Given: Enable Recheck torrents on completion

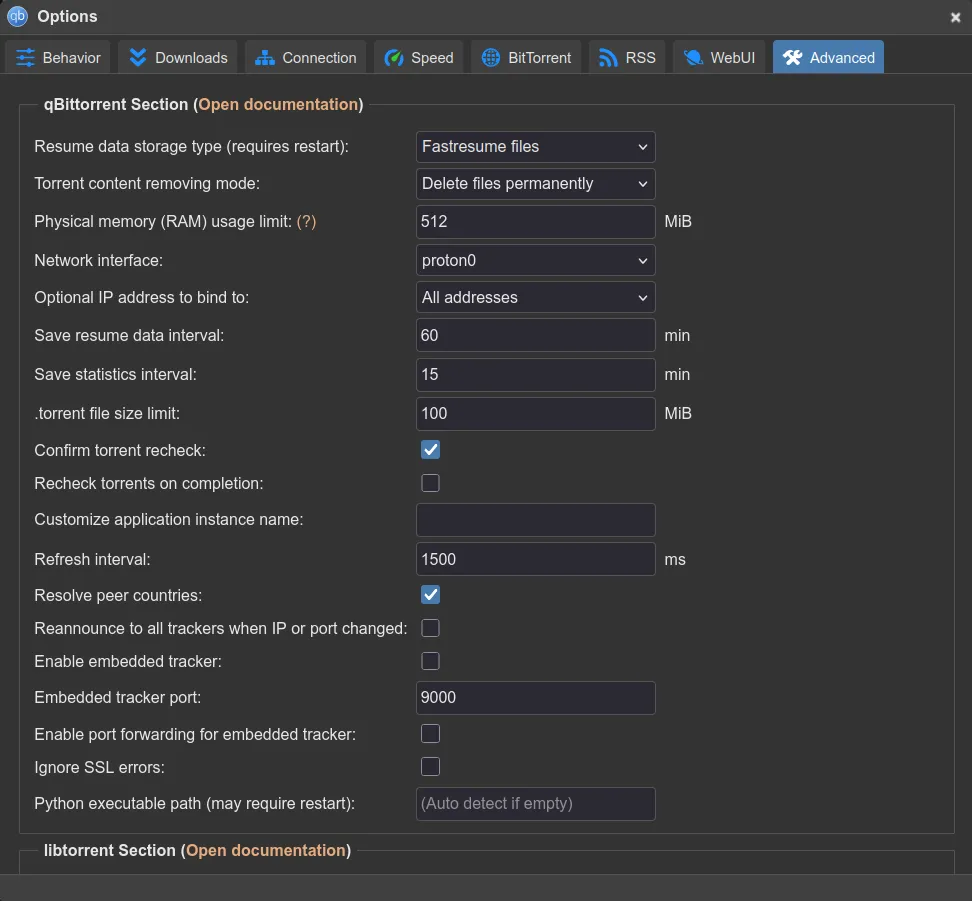Looking at the screenshot, I should click(430, 483).
